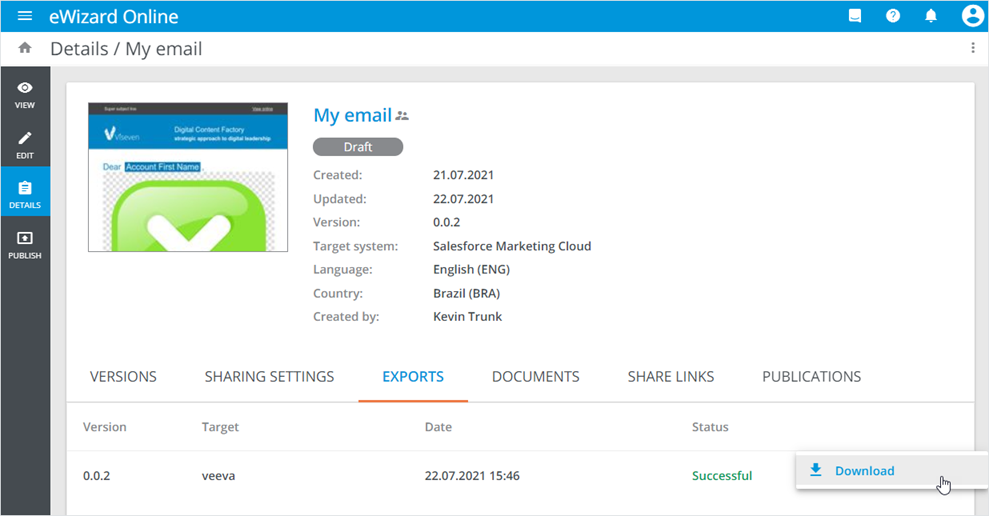Viewport: 989px width, 516px height.
Task: Open View mode in sidebar
Action: (x=25, y=94)
